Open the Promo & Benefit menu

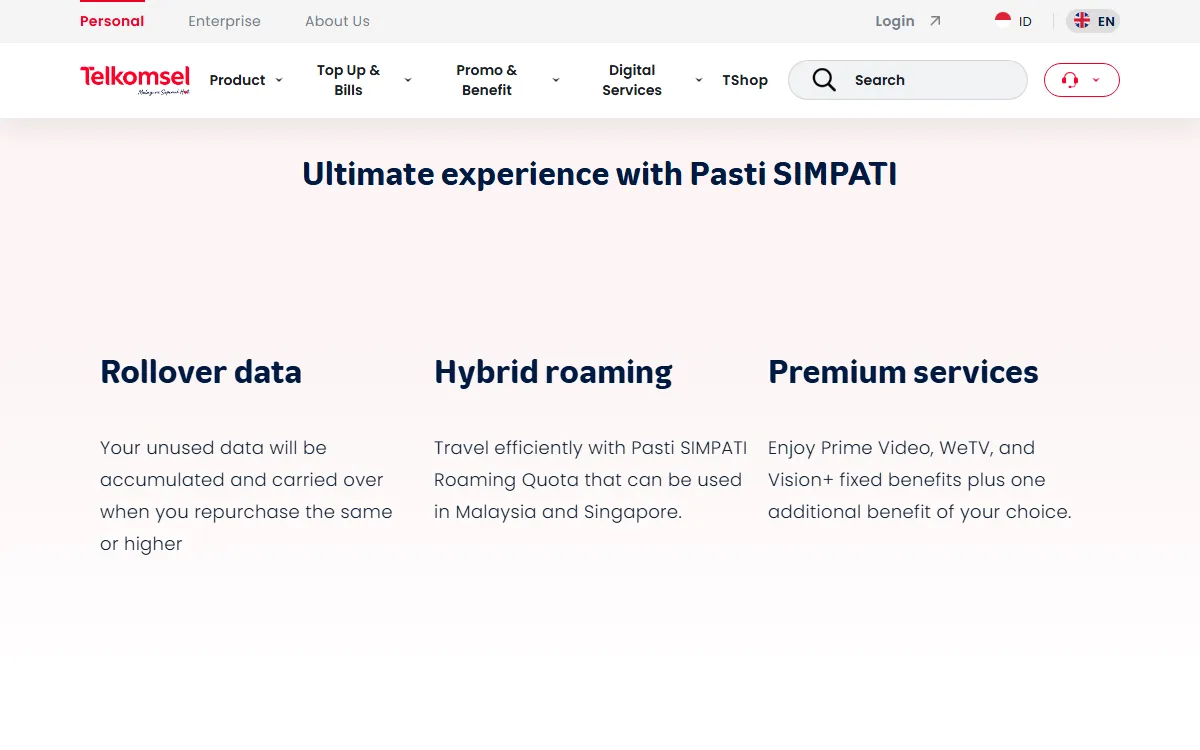487,80
